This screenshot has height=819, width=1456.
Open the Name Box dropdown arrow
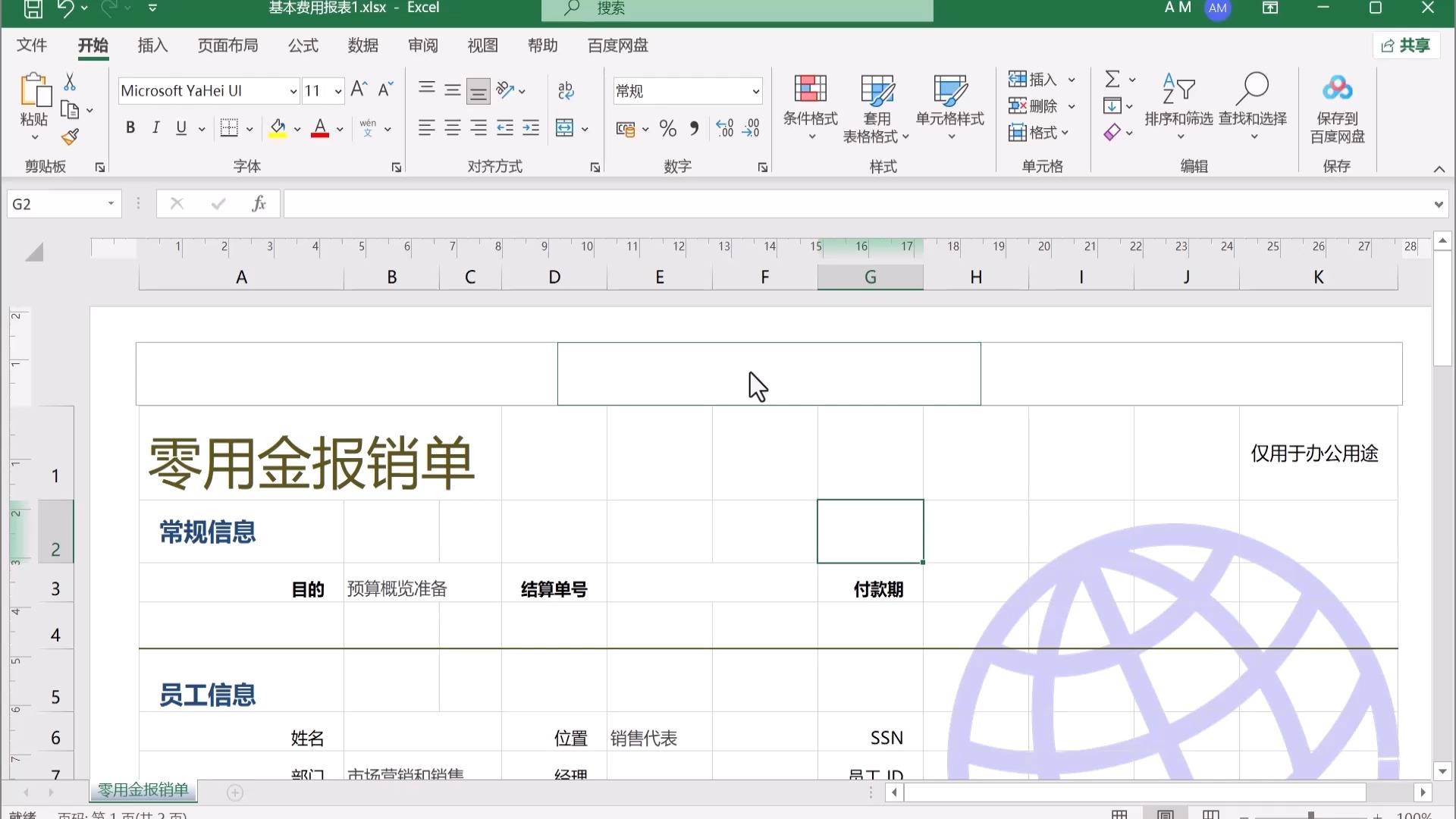pyautogui.click(x=111, y=204)
